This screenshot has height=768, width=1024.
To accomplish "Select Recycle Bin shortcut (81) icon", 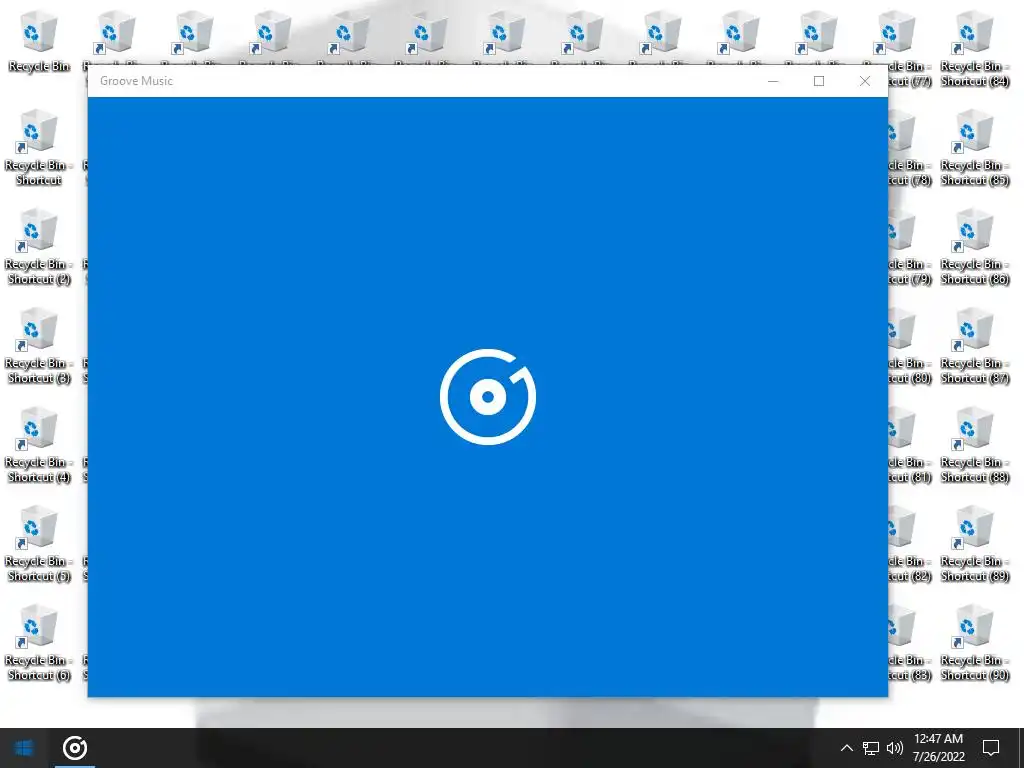I will coord(910,445).
